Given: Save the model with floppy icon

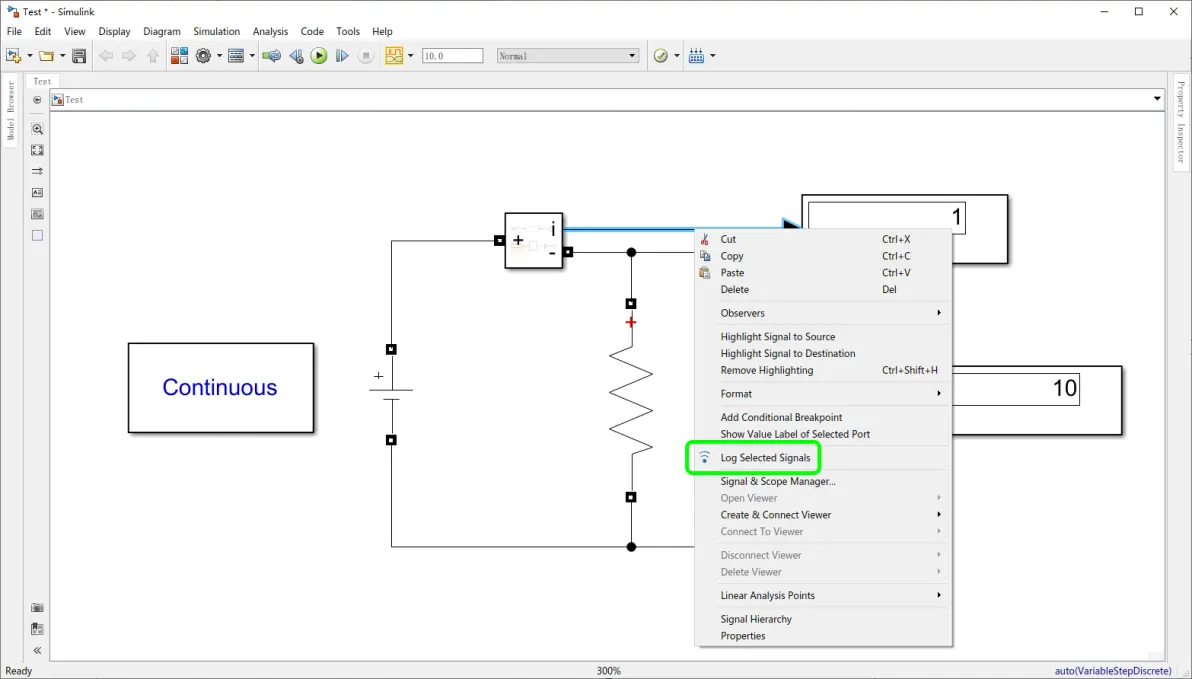Looking at the screenshot, I should [79, 56].
